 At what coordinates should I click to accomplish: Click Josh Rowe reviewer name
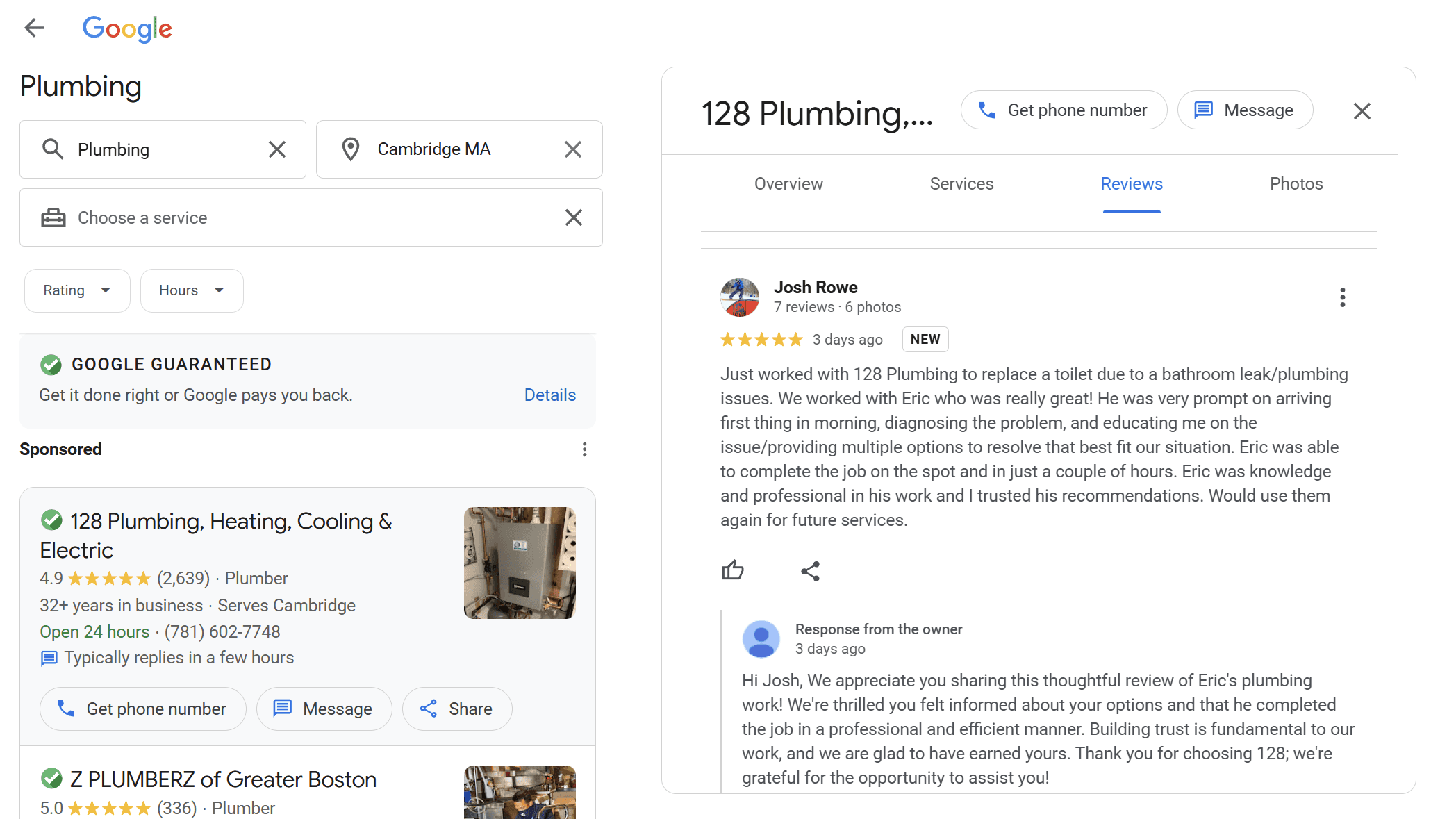(x=816, y=288)
